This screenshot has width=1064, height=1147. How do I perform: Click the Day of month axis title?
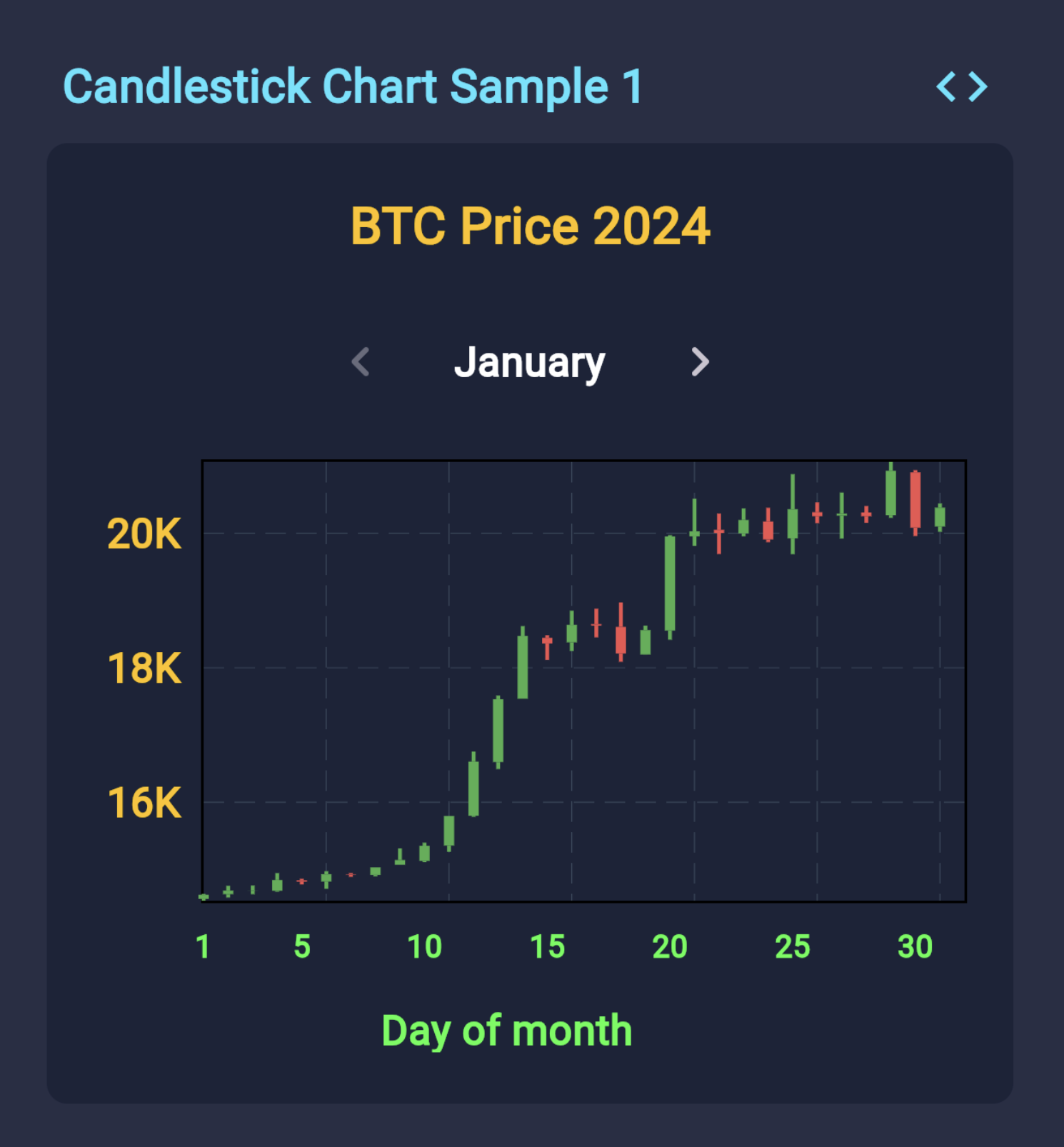tap(506, 1031)
